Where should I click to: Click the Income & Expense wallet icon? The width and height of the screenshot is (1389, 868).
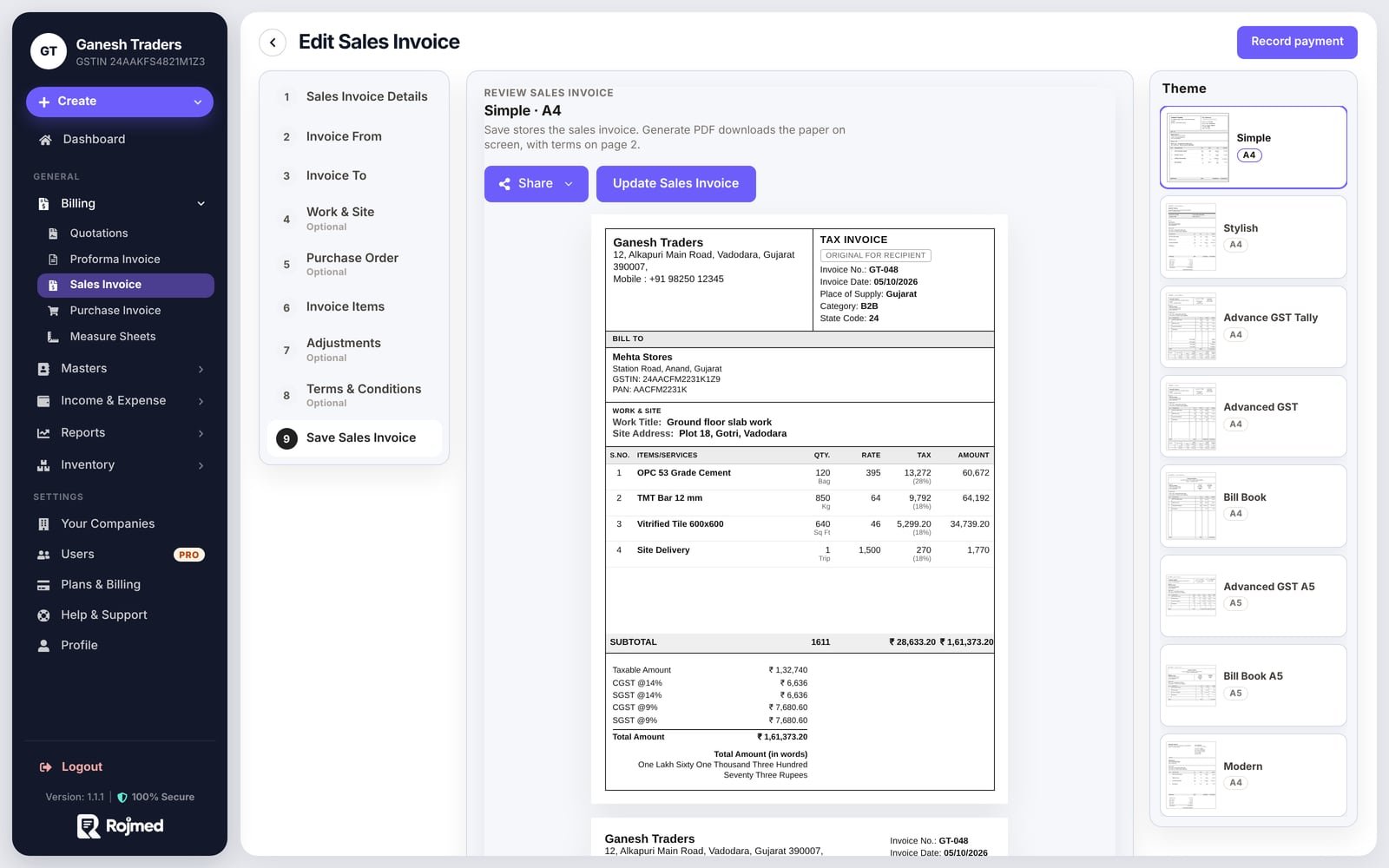point(43,401)
